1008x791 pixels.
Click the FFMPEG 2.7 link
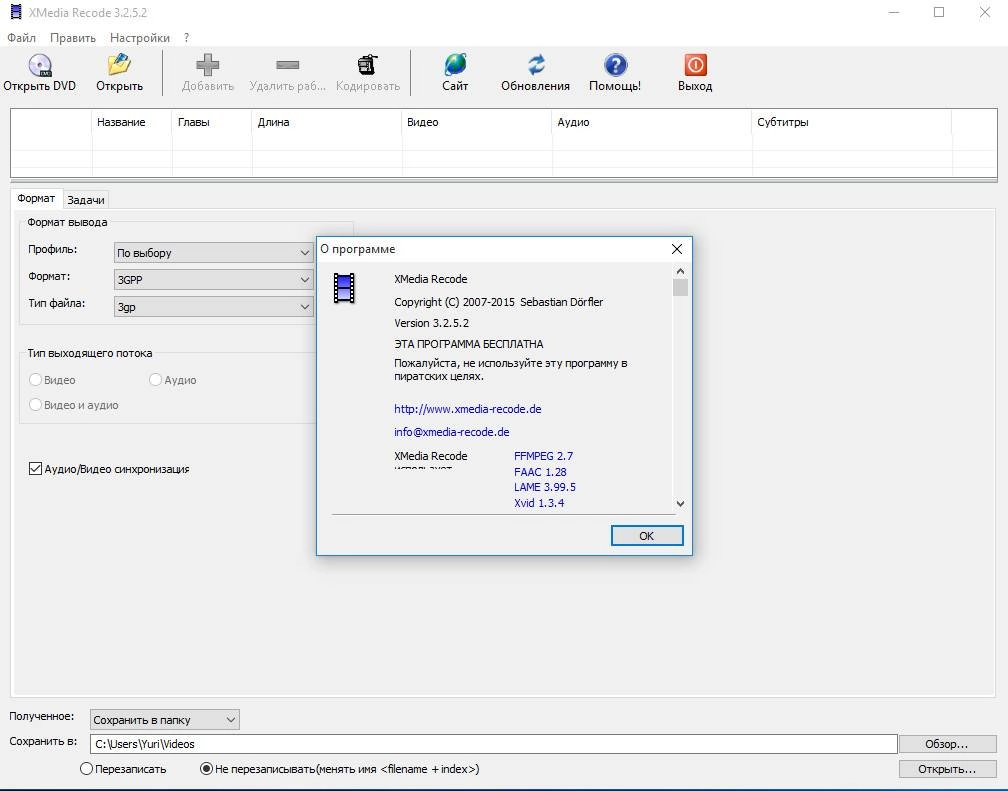pos(543,456)
